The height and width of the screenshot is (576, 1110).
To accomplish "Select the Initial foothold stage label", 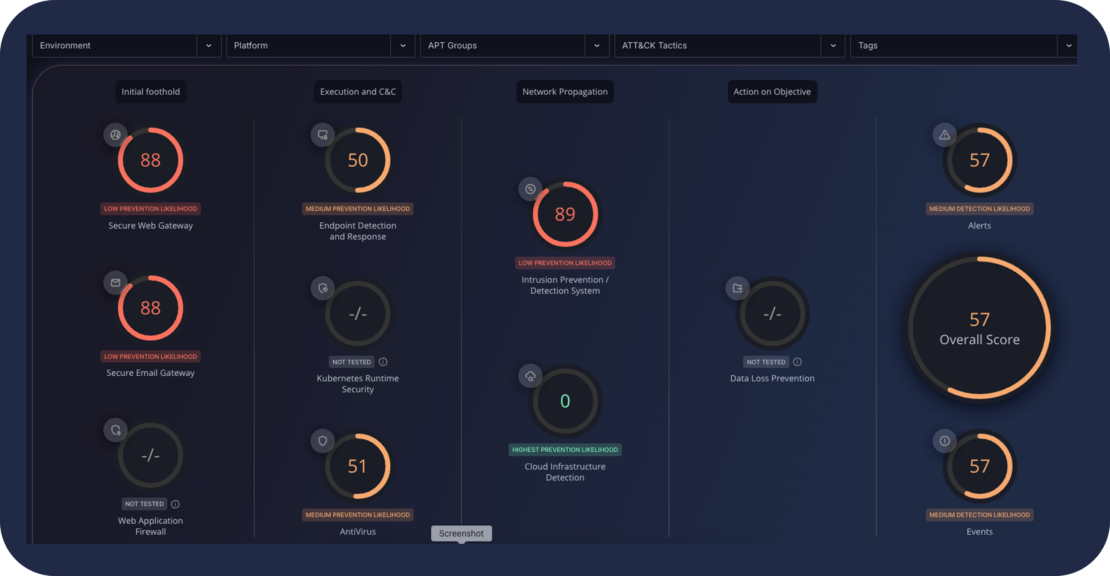I will click(x=151, y=91).
